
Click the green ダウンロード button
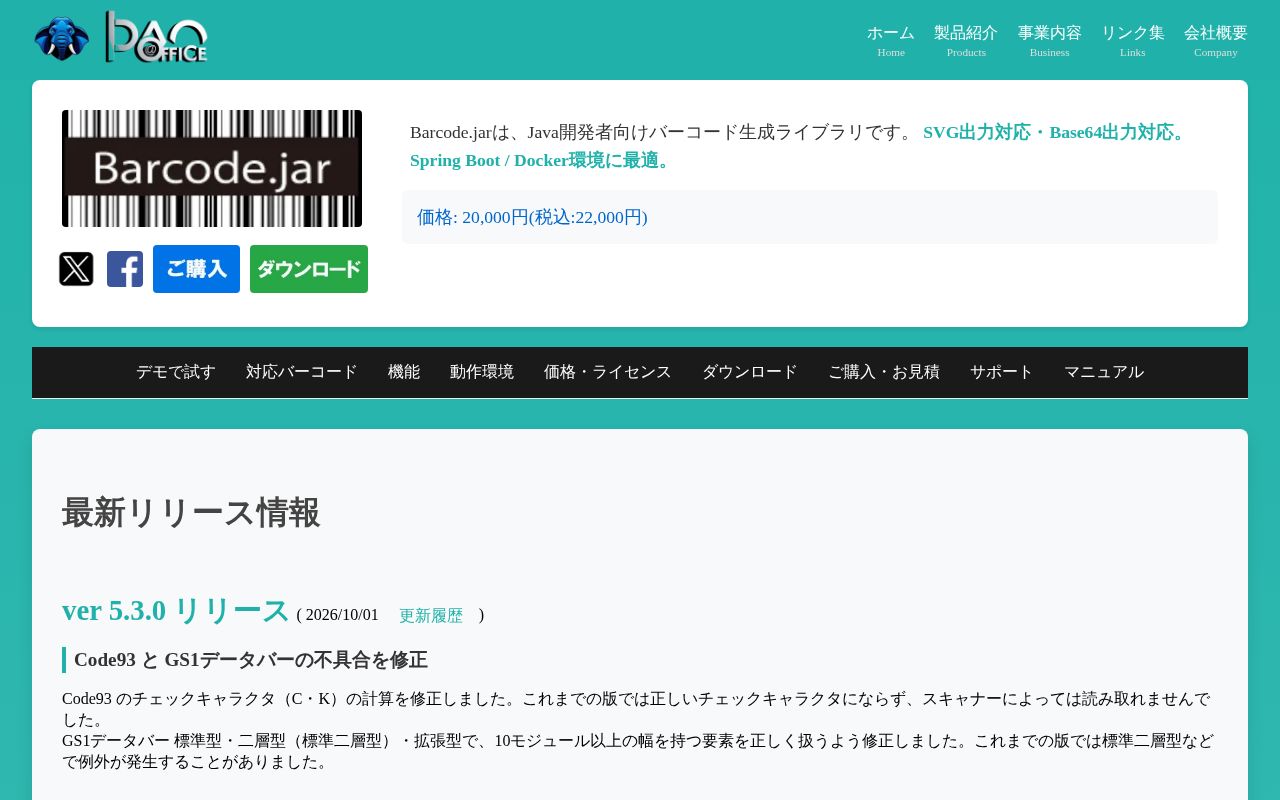(309, 269)
